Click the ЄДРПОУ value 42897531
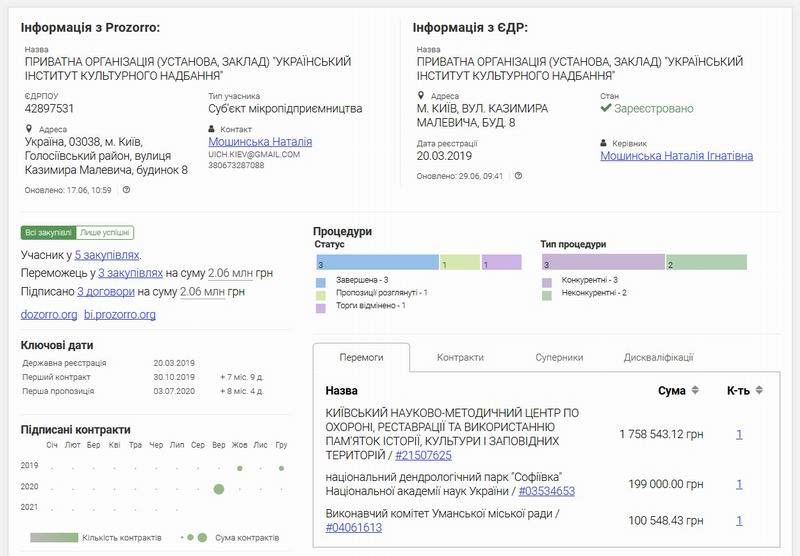The width and height of the screenshot is (800, 556). coord(49,109)
